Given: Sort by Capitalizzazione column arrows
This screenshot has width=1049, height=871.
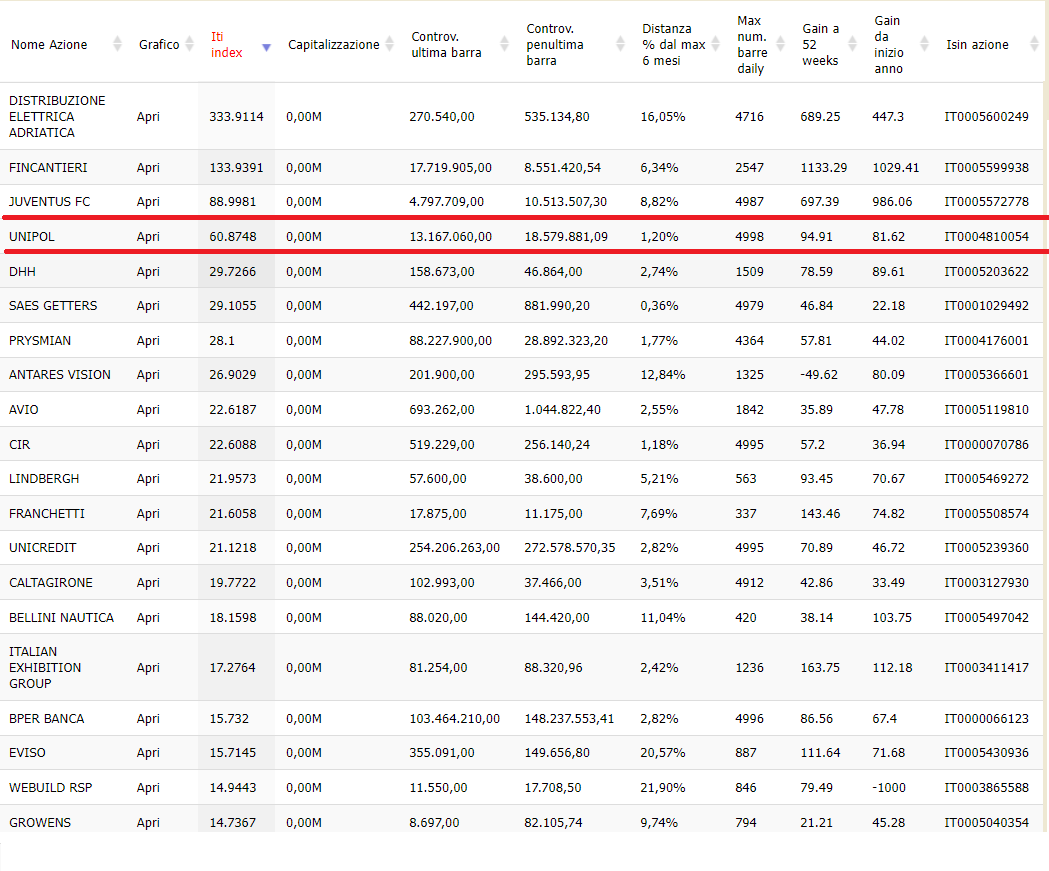Looking at the screenshot, I should (389, 44).
